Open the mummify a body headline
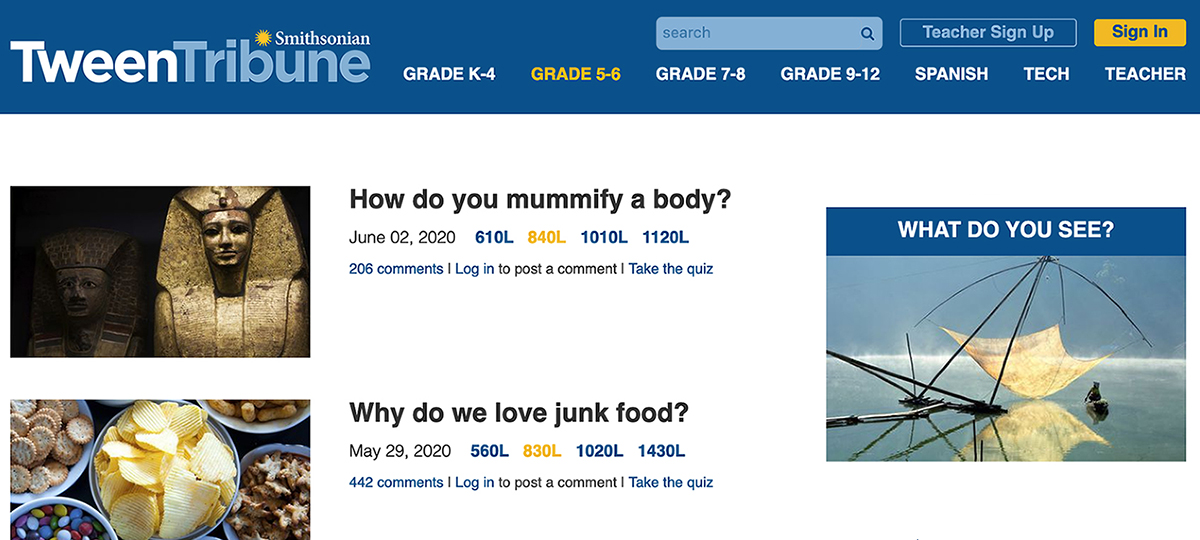 click(540, 200)
